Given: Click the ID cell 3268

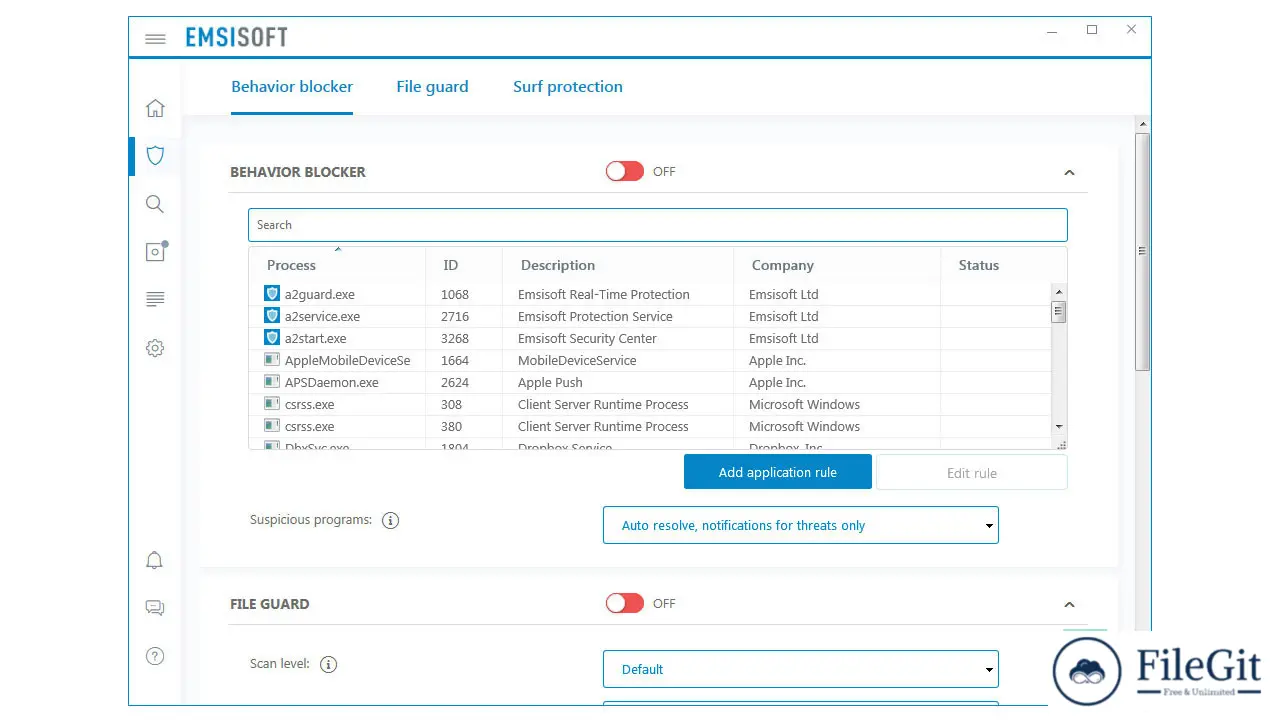Looking at the screenshot, I should tap(454, 338).
